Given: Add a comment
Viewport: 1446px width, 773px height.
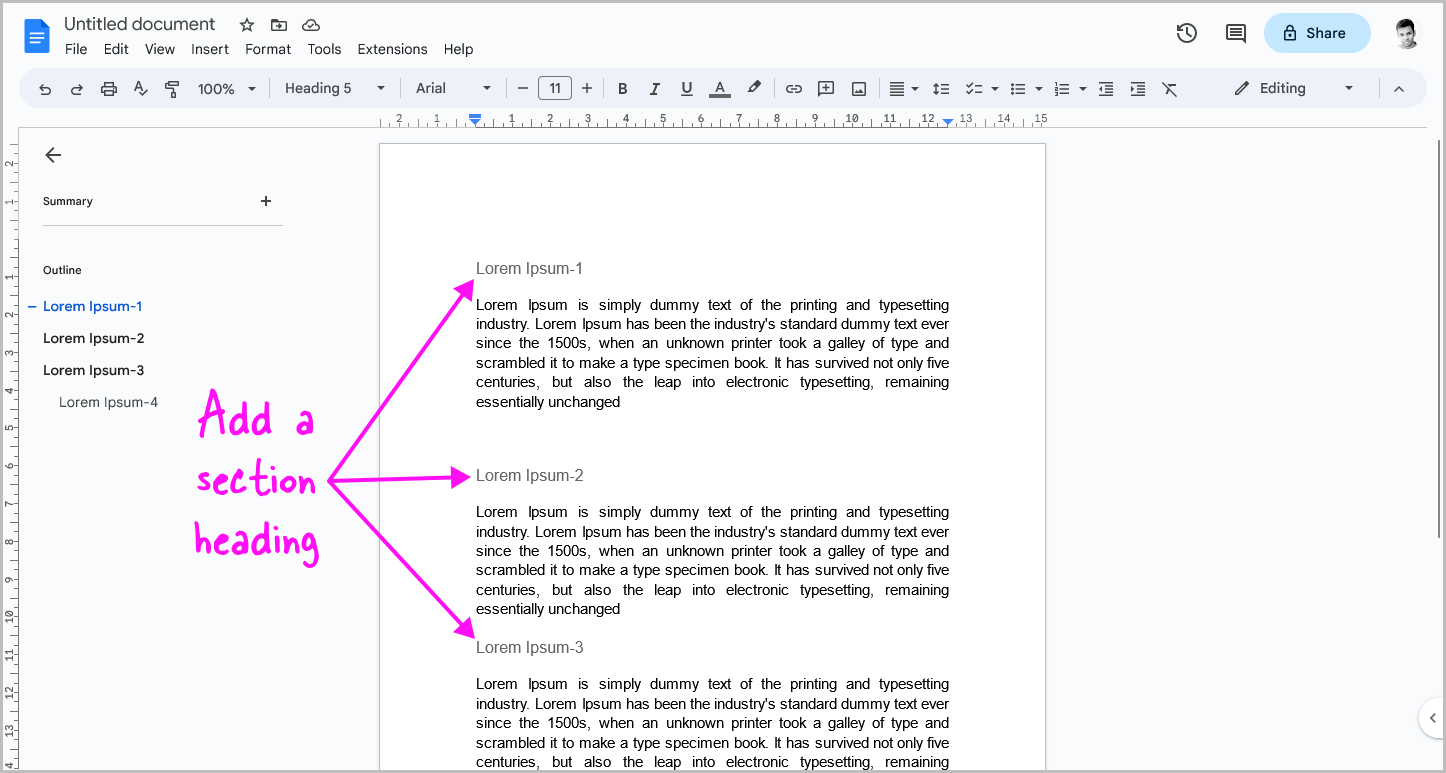Looking at the screenshot, I should [825, 88].
